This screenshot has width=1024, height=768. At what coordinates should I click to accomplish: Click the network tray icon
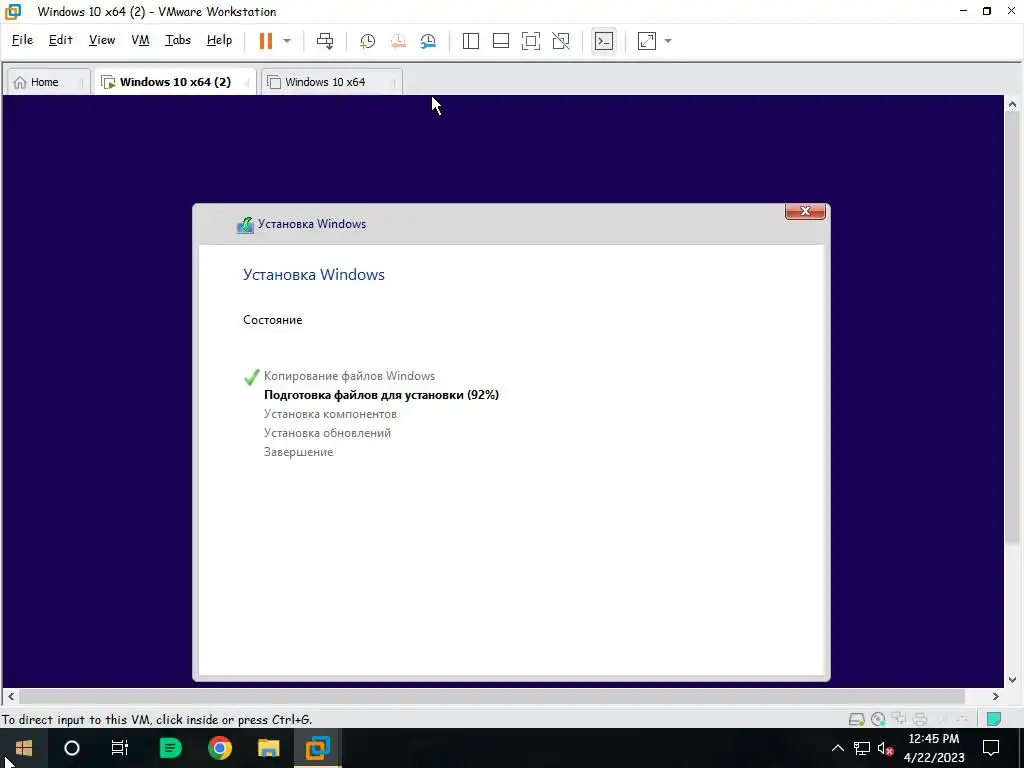point(861,748)
